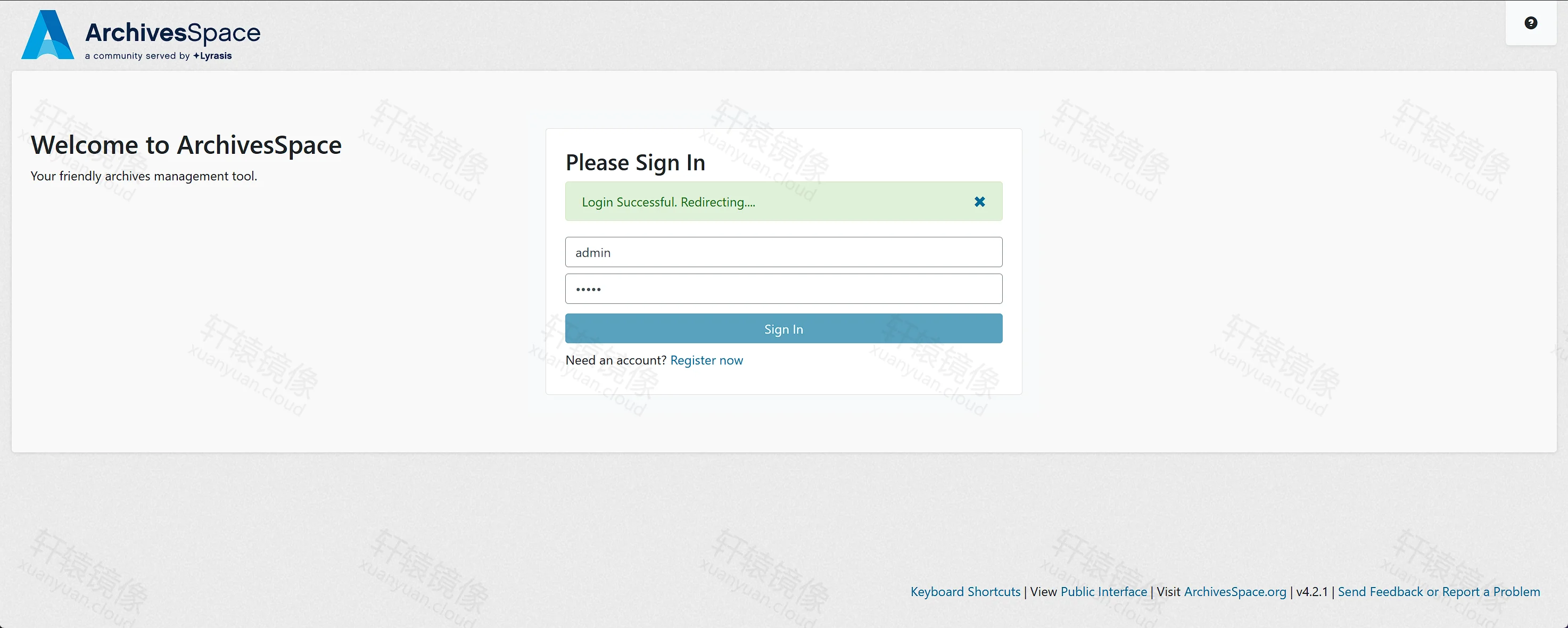Open Keyboard Shortcuts link in footer
The image size is (1568, 628).
(x=965, y=591)
